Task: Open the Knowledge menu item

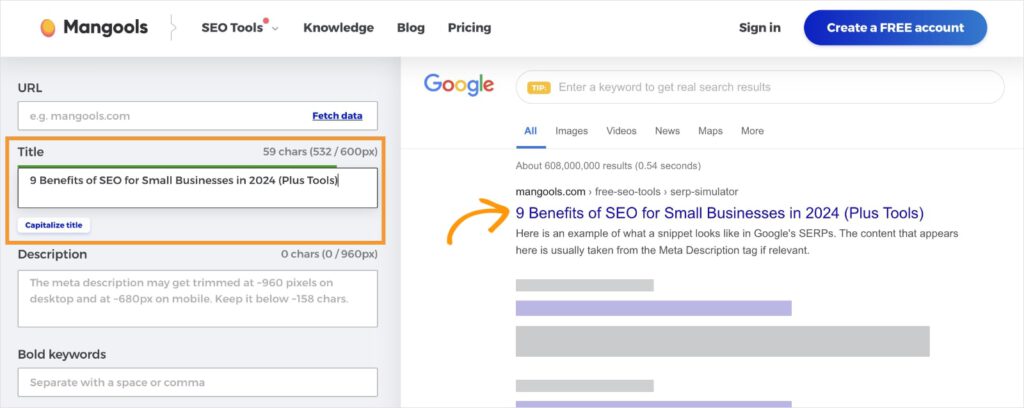Action: pos(338,27)
